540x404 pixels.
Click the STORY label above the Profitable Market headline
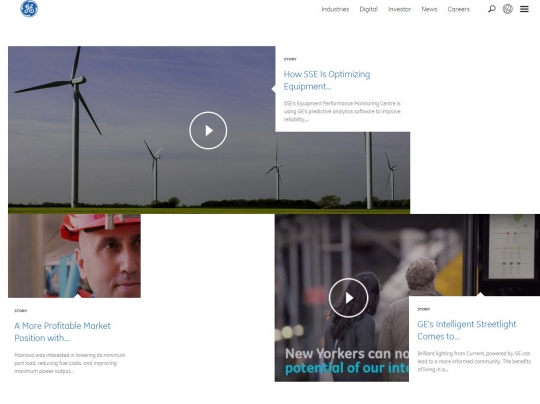tap(21, 311)
